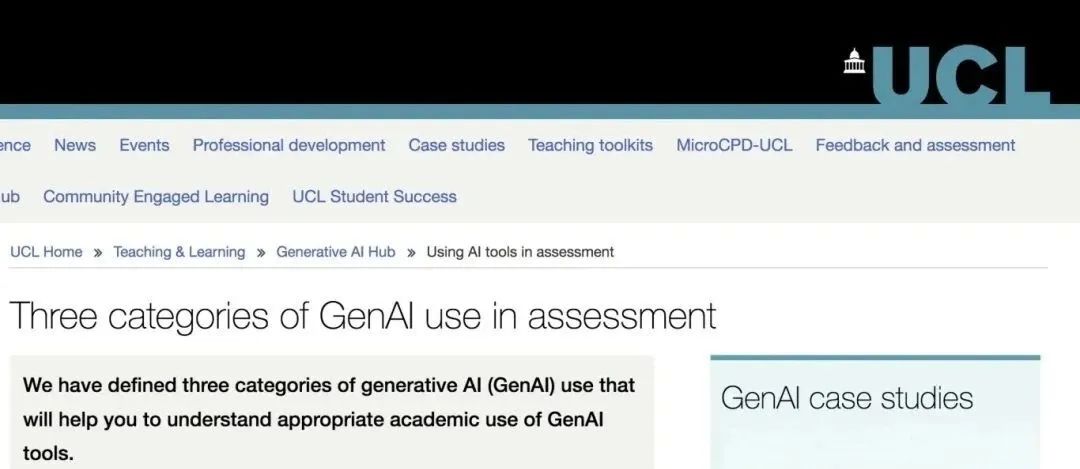1080x469 pixels.
Task: Click the UCL portico building icon
Action: tap(854, 61)
